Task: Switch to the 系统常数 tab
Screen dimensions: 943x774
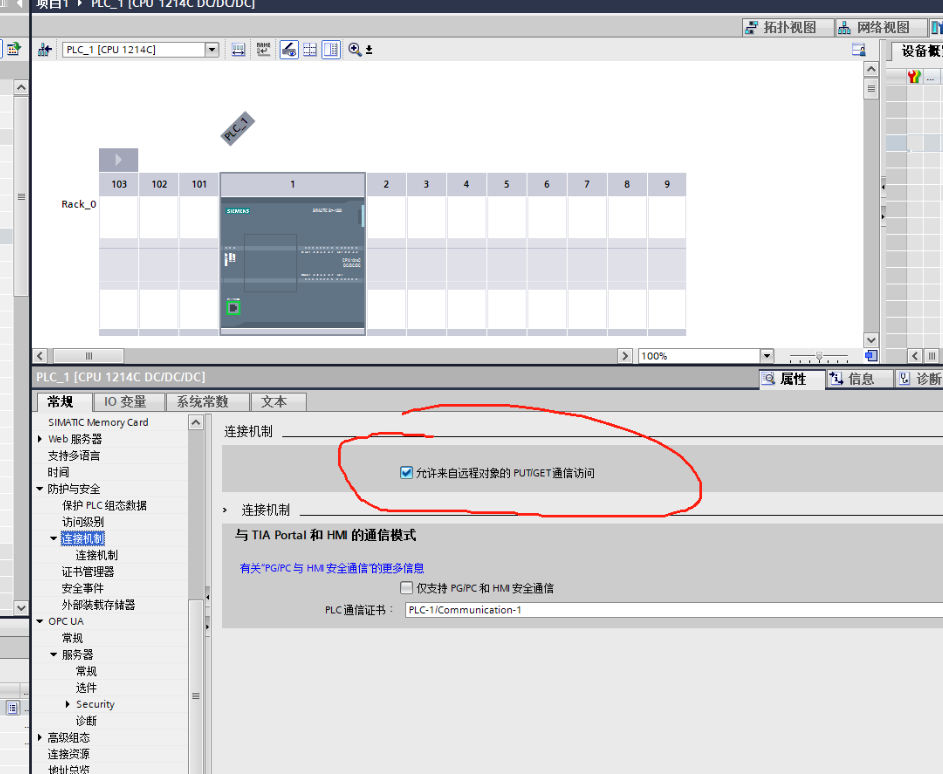Action: click(x=202, y=401)
